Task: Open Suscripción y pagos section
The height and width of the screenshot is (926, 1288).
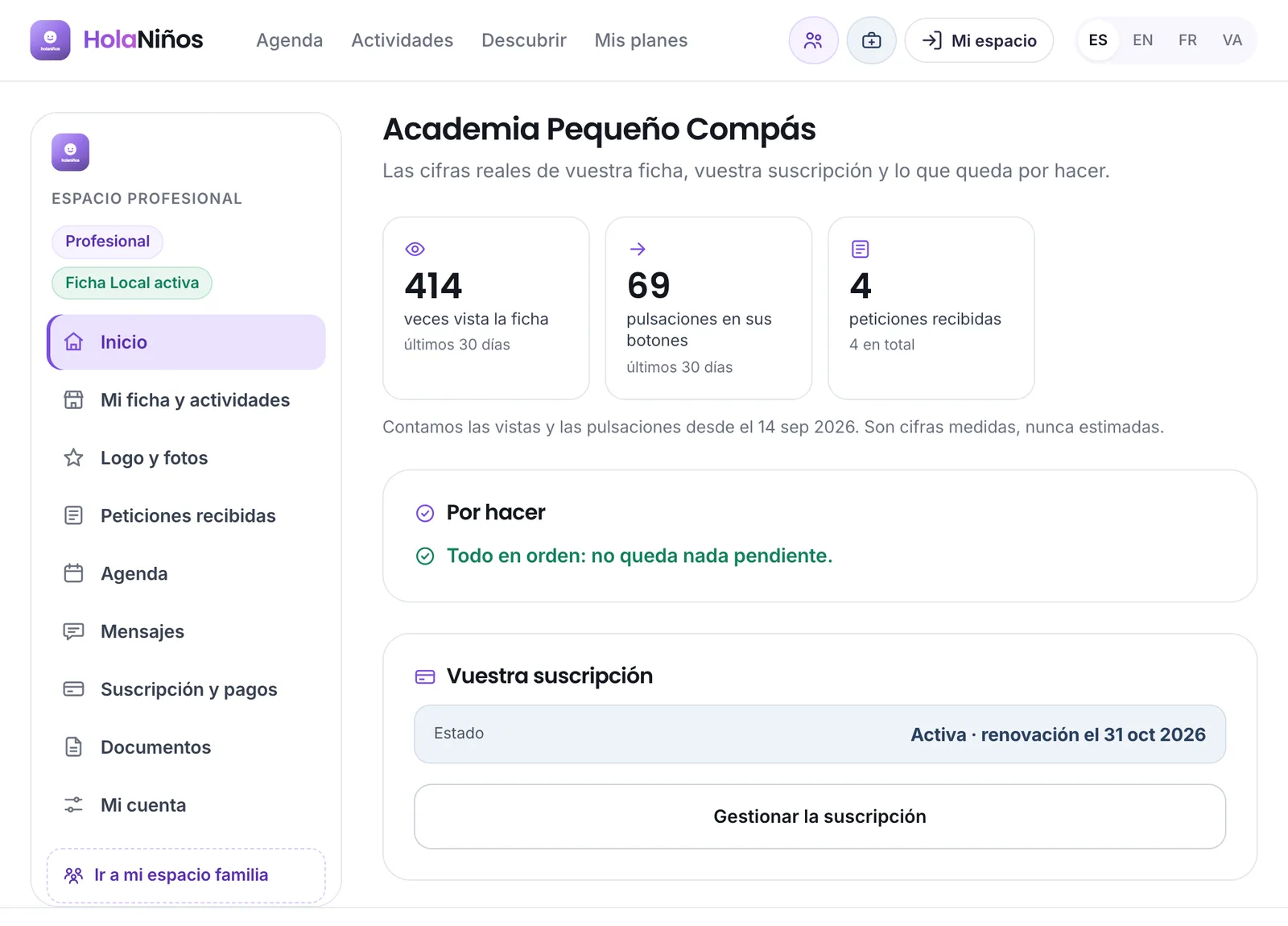Action: (x=186, y=689)
